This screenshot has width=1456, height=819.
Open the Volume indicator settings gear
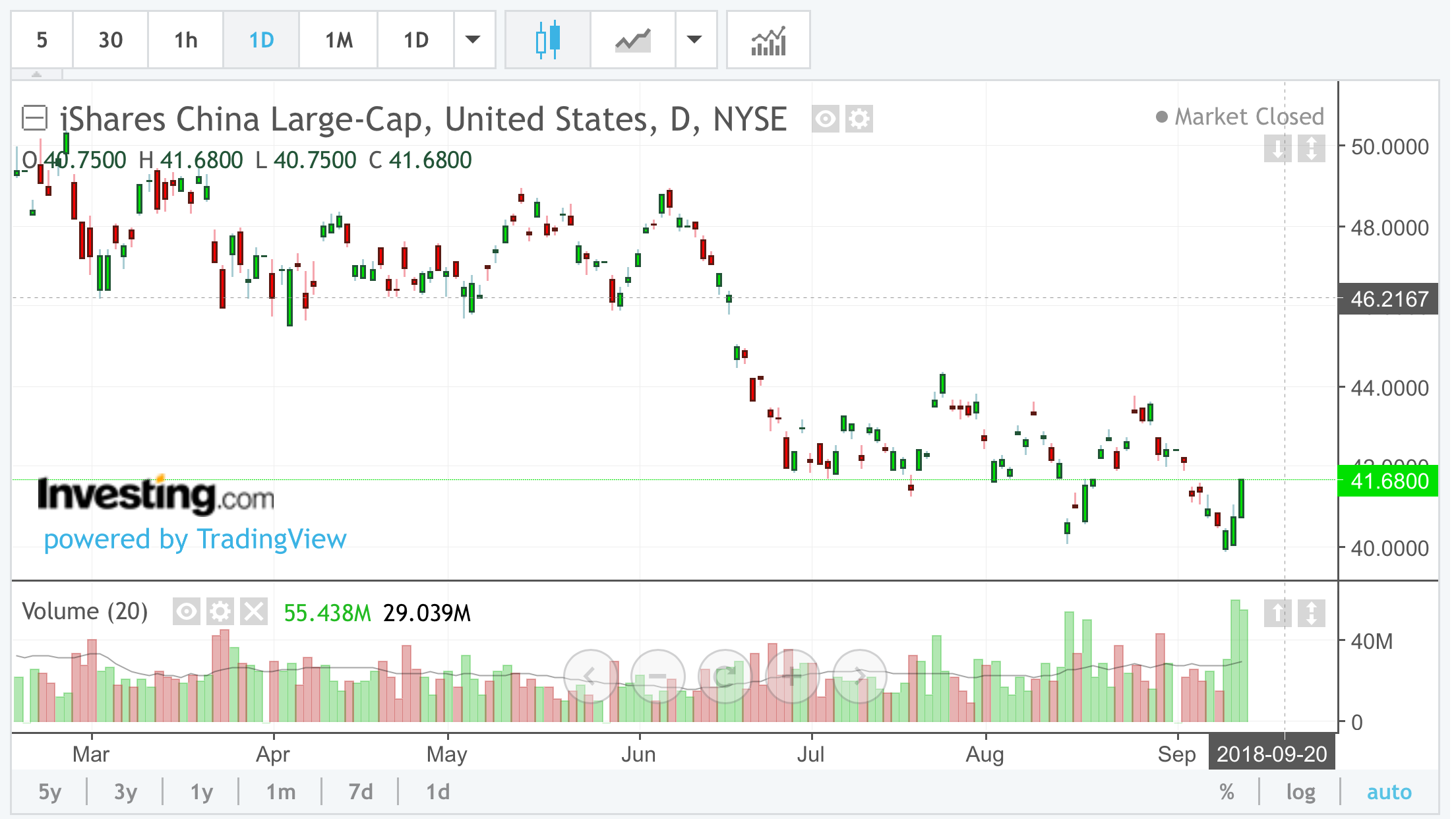coord(220,612)
